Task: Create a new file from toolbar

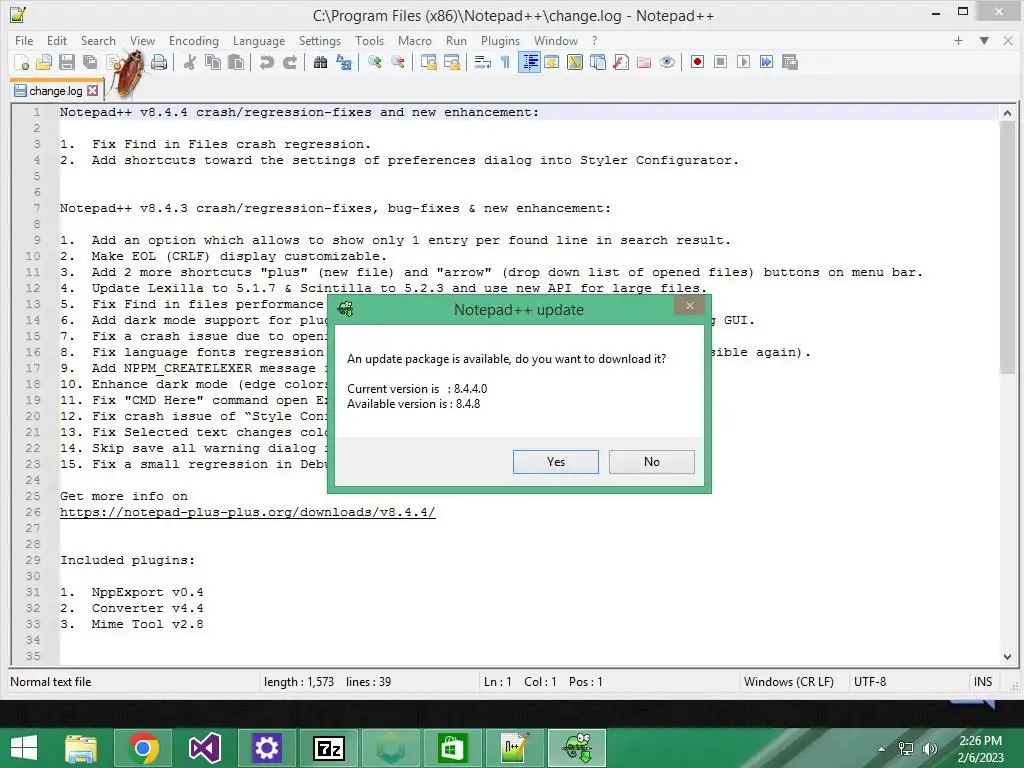Action: click(21, 63)
